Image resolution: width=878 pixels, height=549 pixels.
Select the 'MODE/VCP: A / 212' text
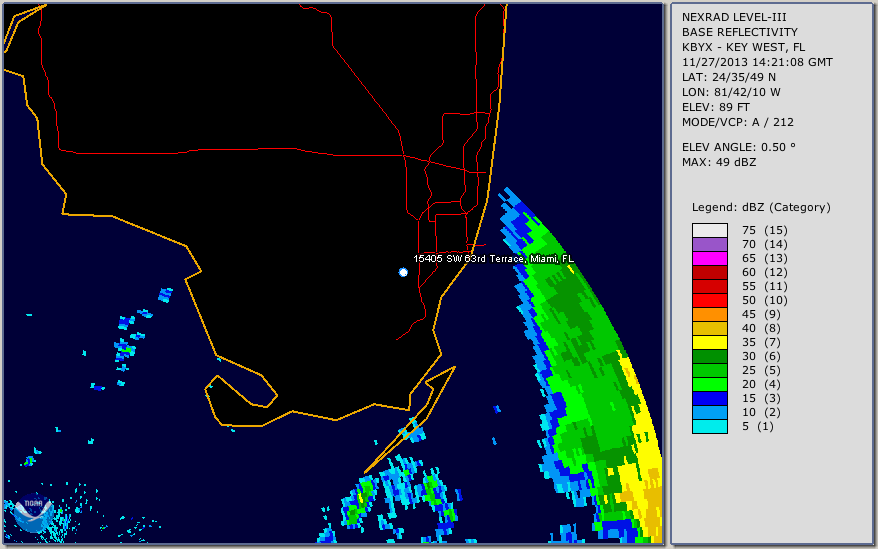737,122
